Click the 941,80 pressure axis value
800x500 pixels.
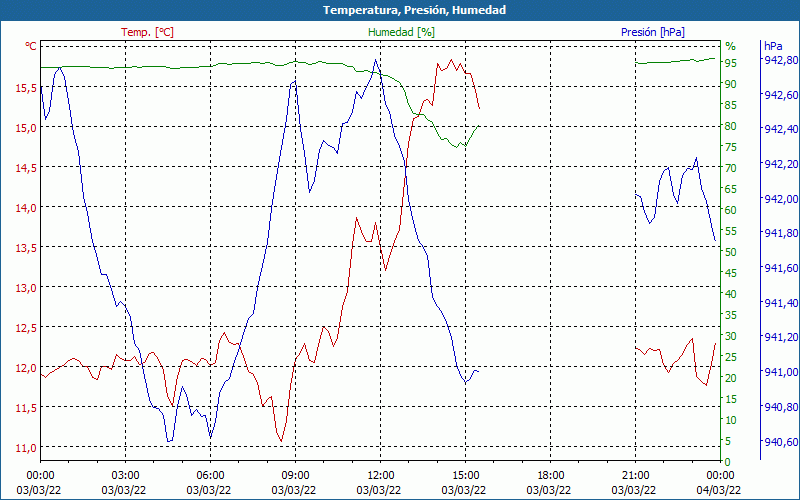[780, 234]
